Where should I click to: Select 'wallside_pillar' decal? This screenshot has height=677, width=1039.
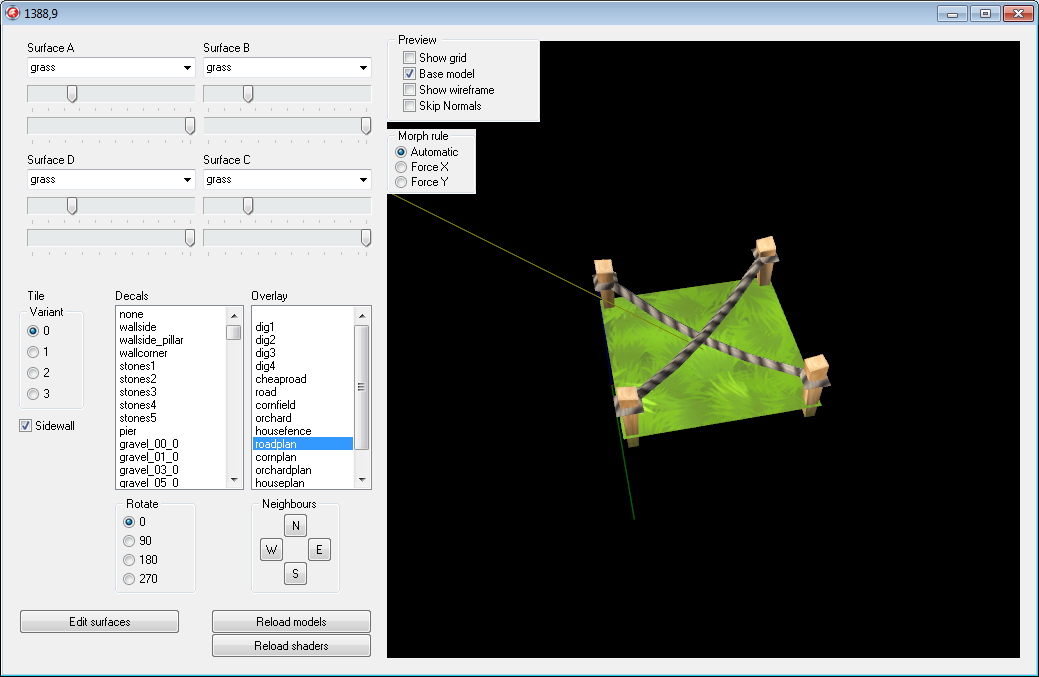point(171,340)
